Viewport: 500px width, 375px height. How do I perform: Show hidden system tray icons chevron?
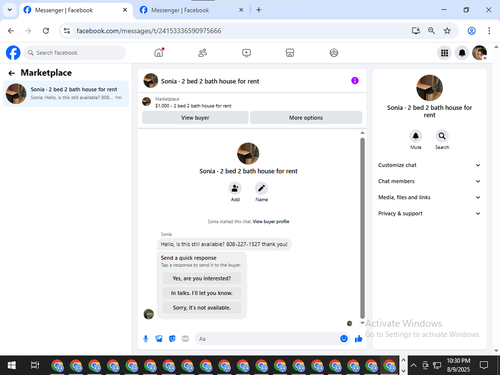(x=413, y=365)
